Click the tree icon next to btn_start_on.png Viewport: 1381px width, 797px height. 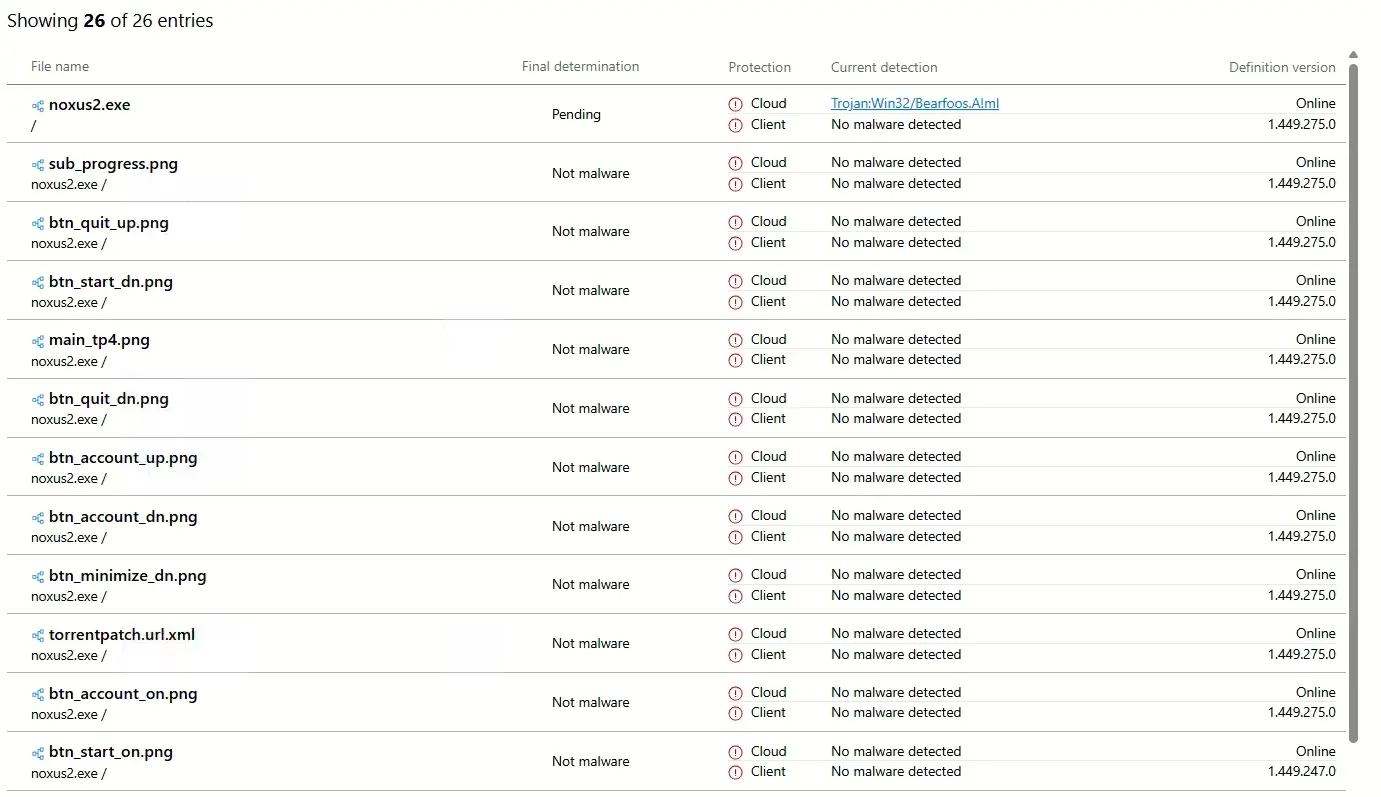[38, 752]
